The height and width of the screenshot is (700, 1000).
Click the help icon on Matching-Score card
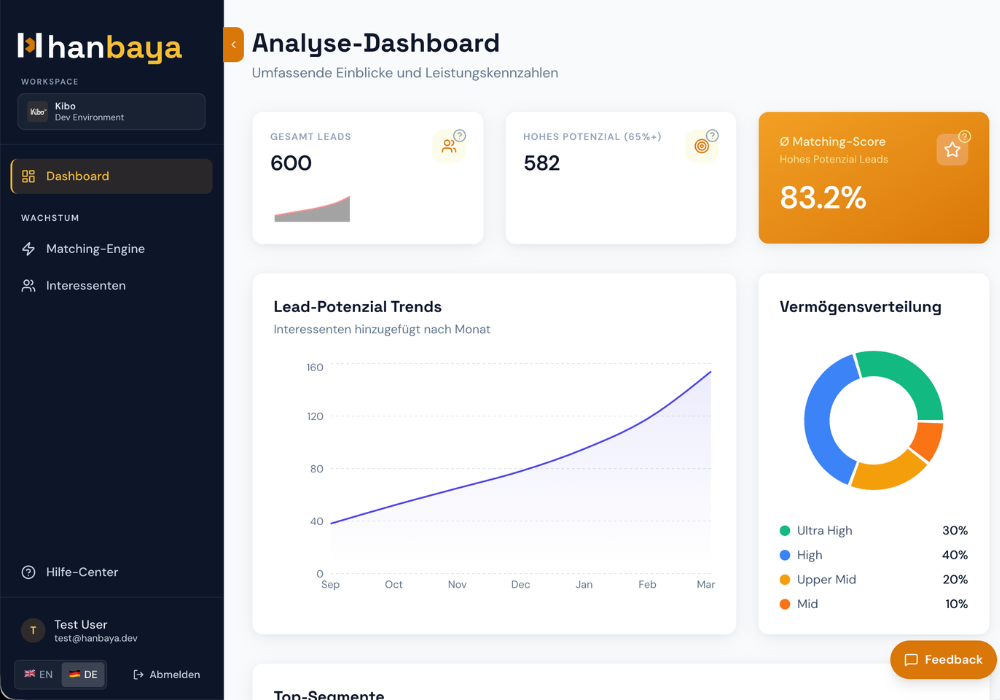point(965,136)
